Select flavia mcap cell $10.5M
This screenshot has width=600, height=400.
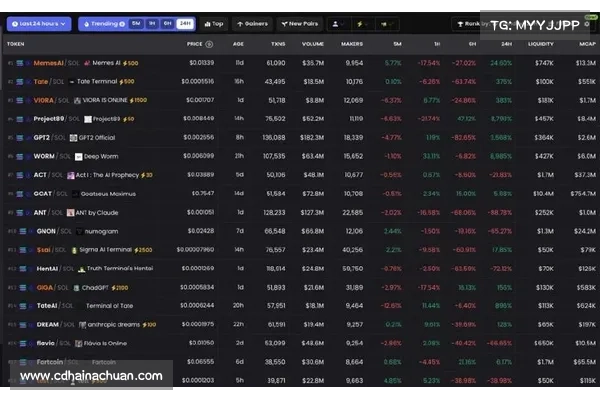coord(585,343)
